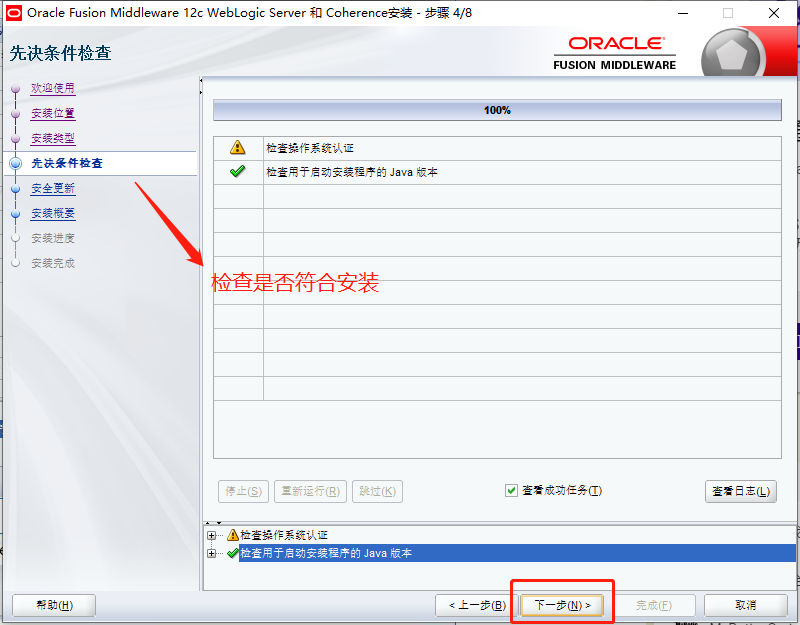
Task: Toggle the 查看成功任务(T) checkbox
Action: click(511, 491)
